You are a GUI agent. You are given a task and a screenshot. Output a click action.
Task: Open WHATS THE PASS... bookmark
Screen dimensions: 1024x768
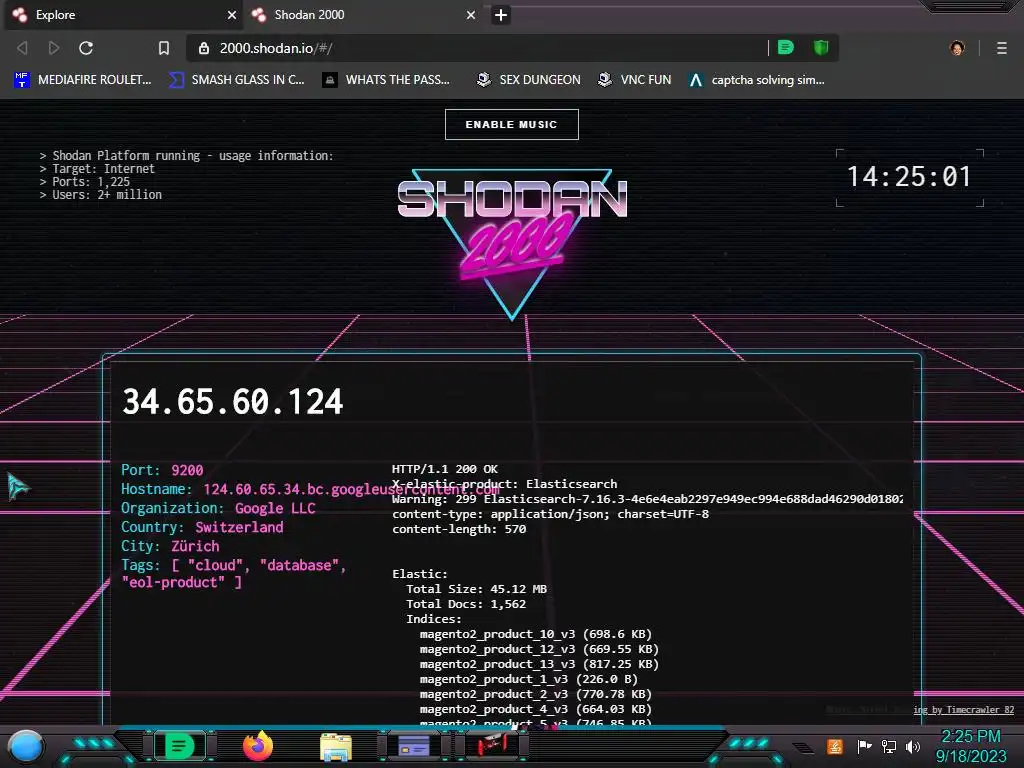click(387, 80)
